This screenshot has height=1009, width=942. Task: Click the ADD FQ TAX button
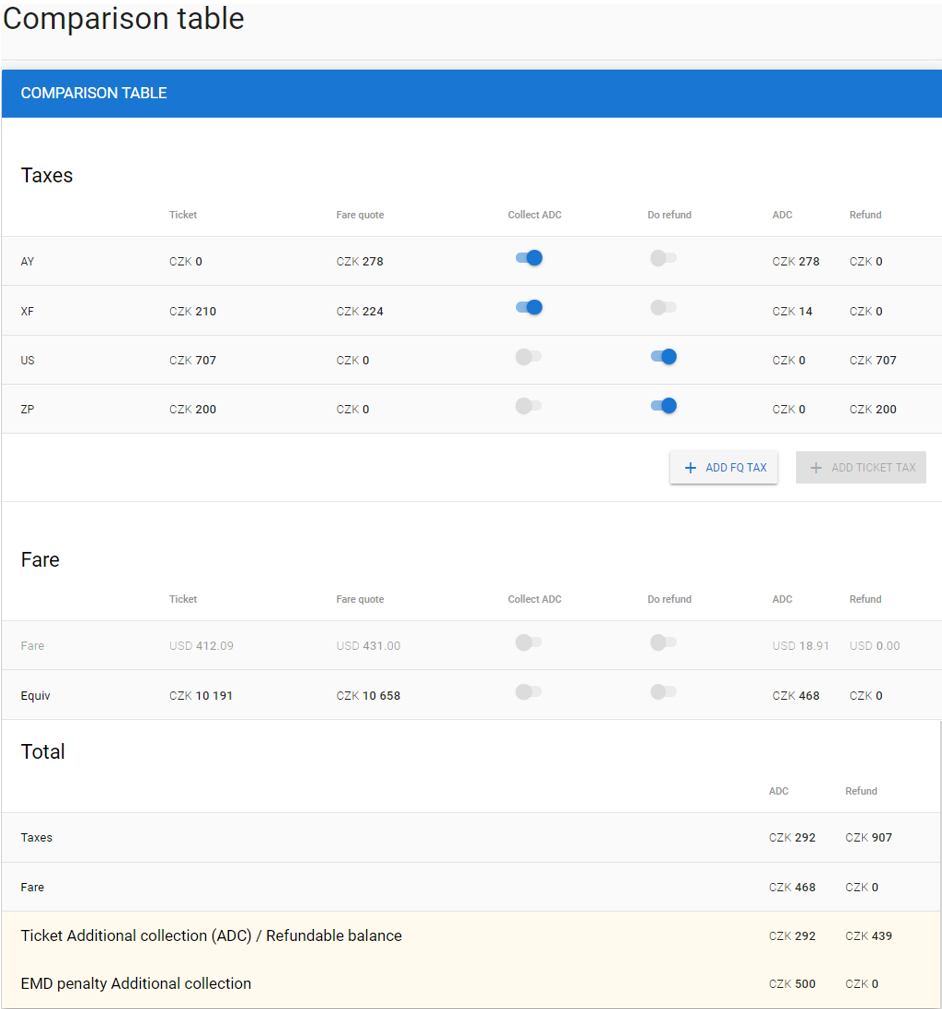(724, 468)
